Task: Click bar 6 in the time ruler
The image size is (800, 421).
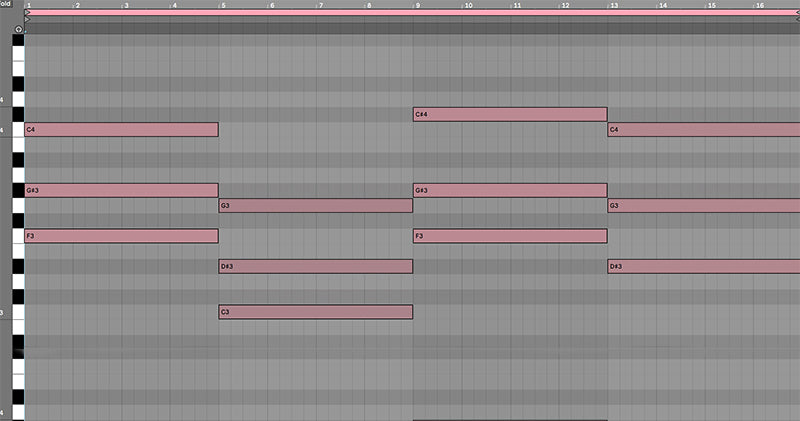Action: (272, 5)
